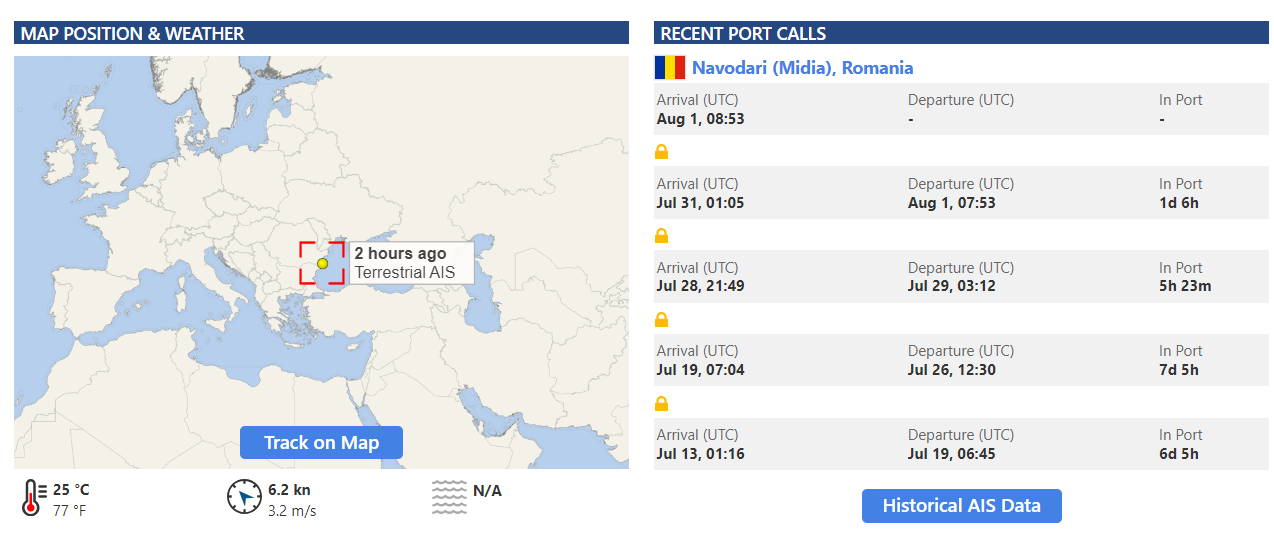Open Navodari (Midia), Romania port link
1274x538 pixels.
[x=802, y=68]
